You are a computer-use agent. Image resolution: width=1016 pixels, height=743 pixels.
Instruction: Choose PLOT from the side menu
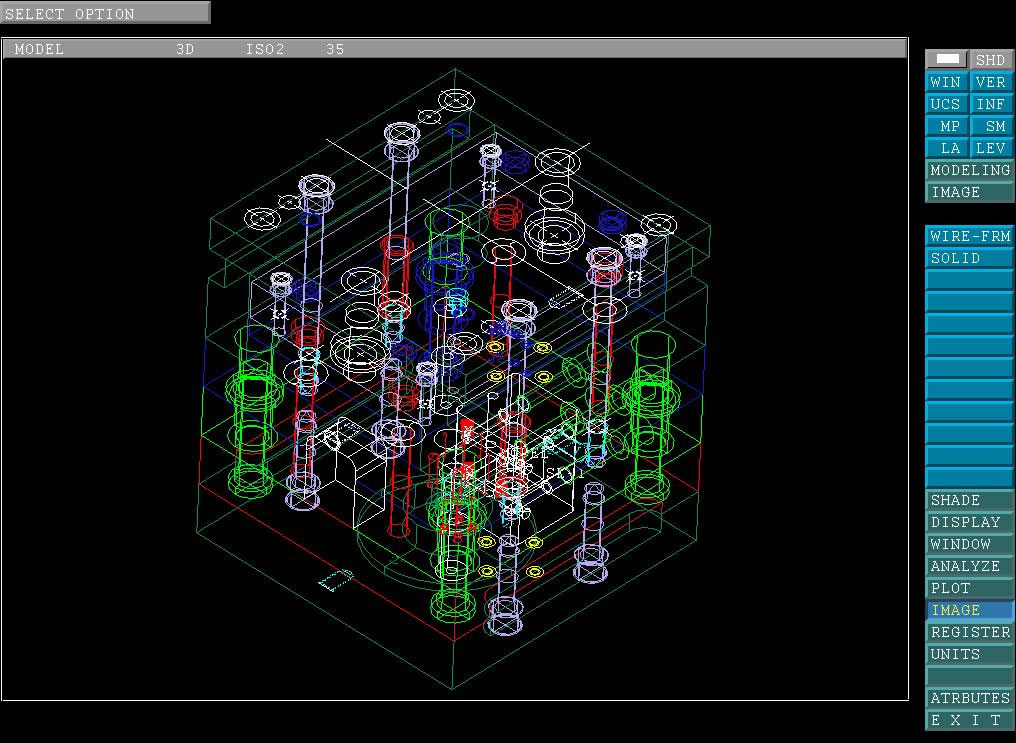[x=969, y=588]
